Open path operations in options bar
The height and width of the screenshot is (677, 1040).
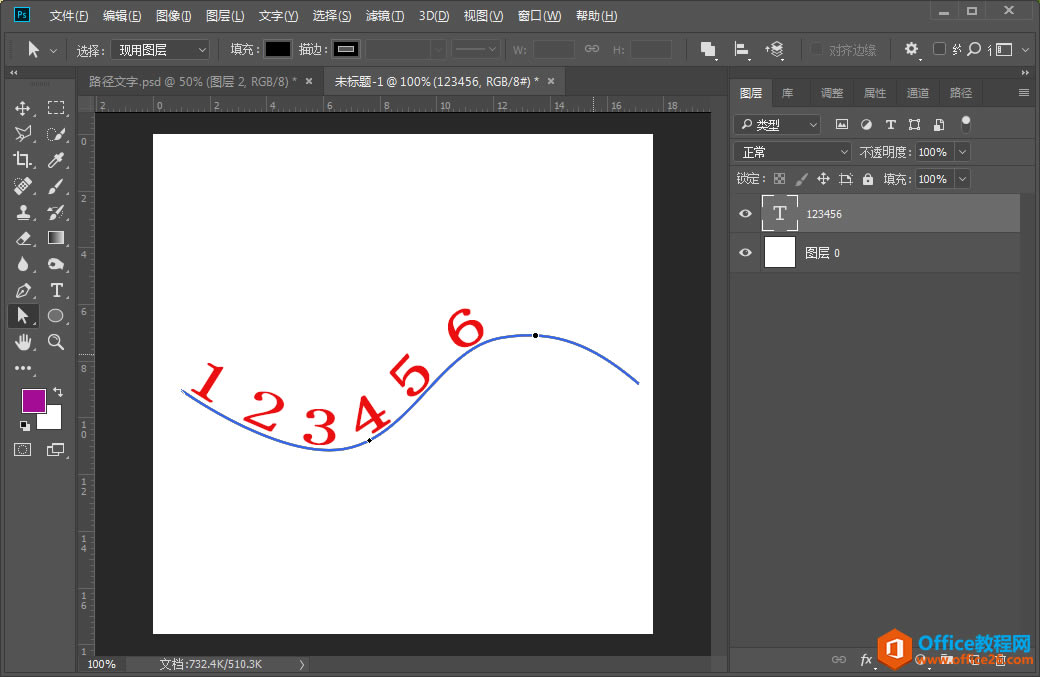point(708,49)
